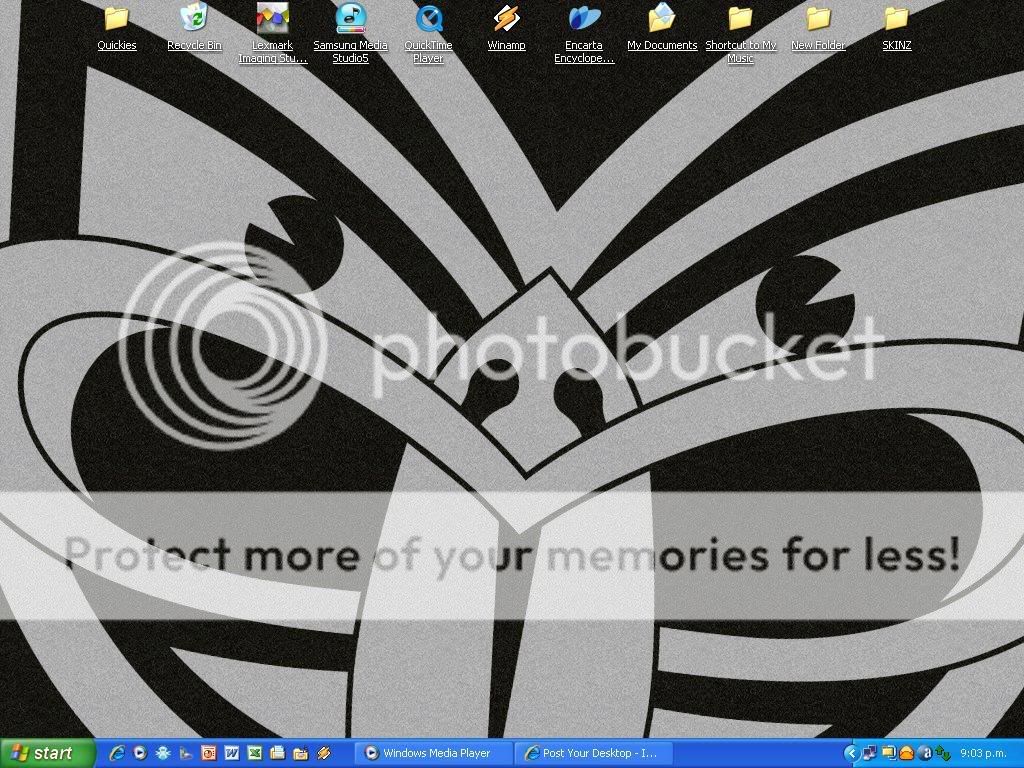The width and height of the screenshot is (1024, 768).
Task: Open the New Folder on the desktop
Action: (818, 19)
